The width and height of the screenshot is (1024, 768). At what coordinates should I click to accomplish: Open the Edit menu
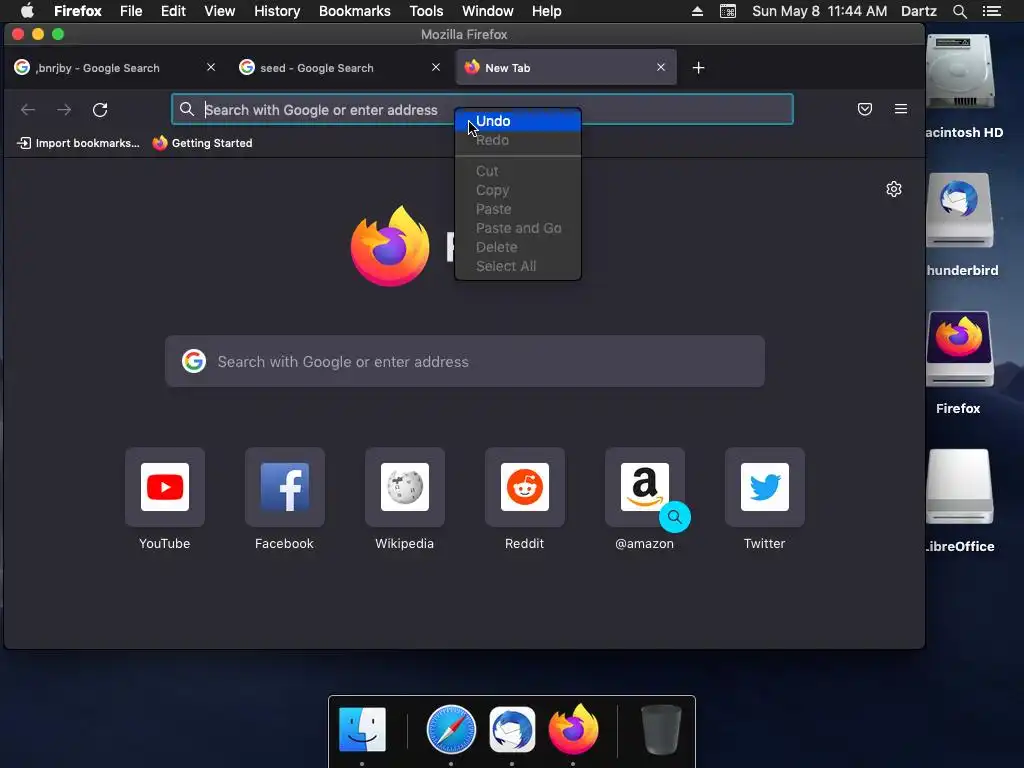(x=173, y=11)
